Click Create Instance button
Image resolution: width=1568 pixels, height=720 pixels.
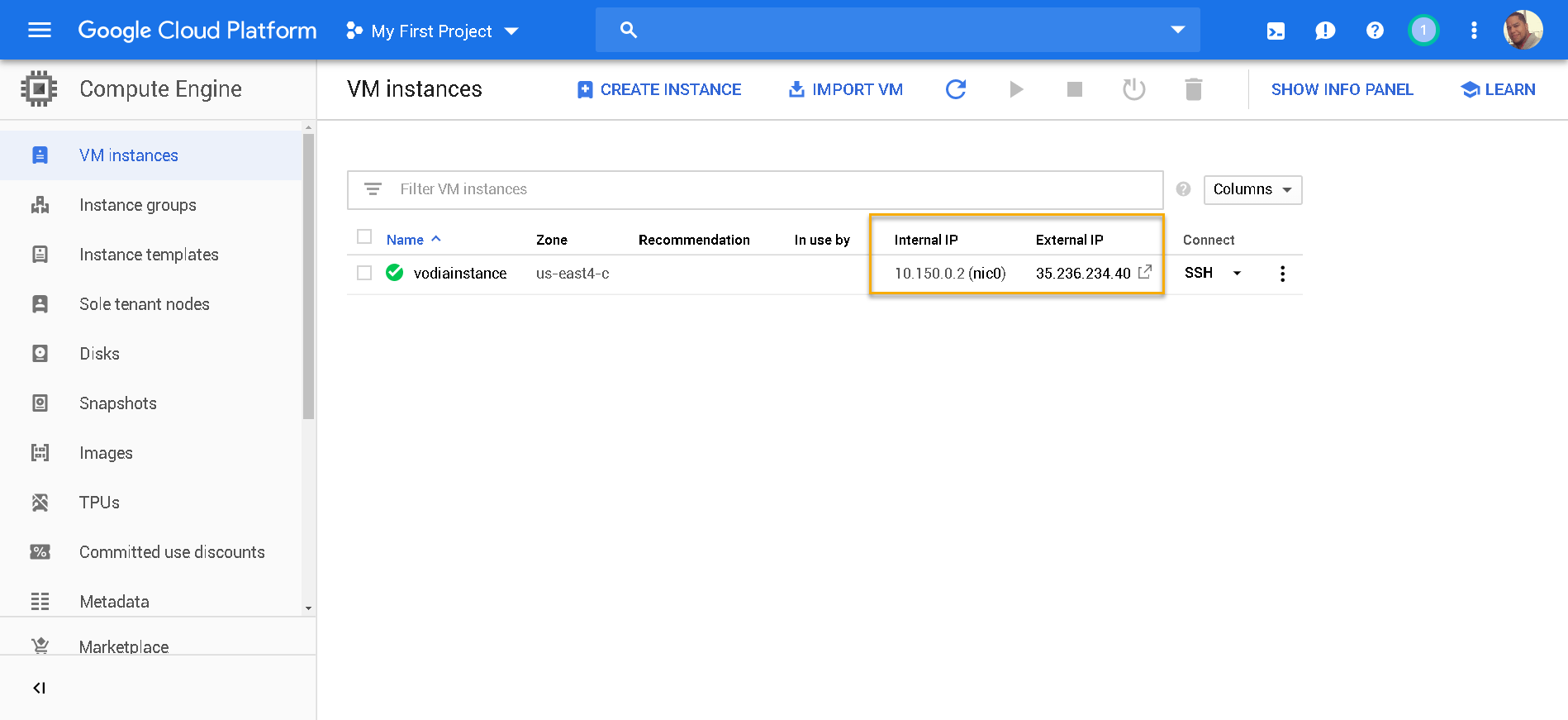(x=658, y=89)
